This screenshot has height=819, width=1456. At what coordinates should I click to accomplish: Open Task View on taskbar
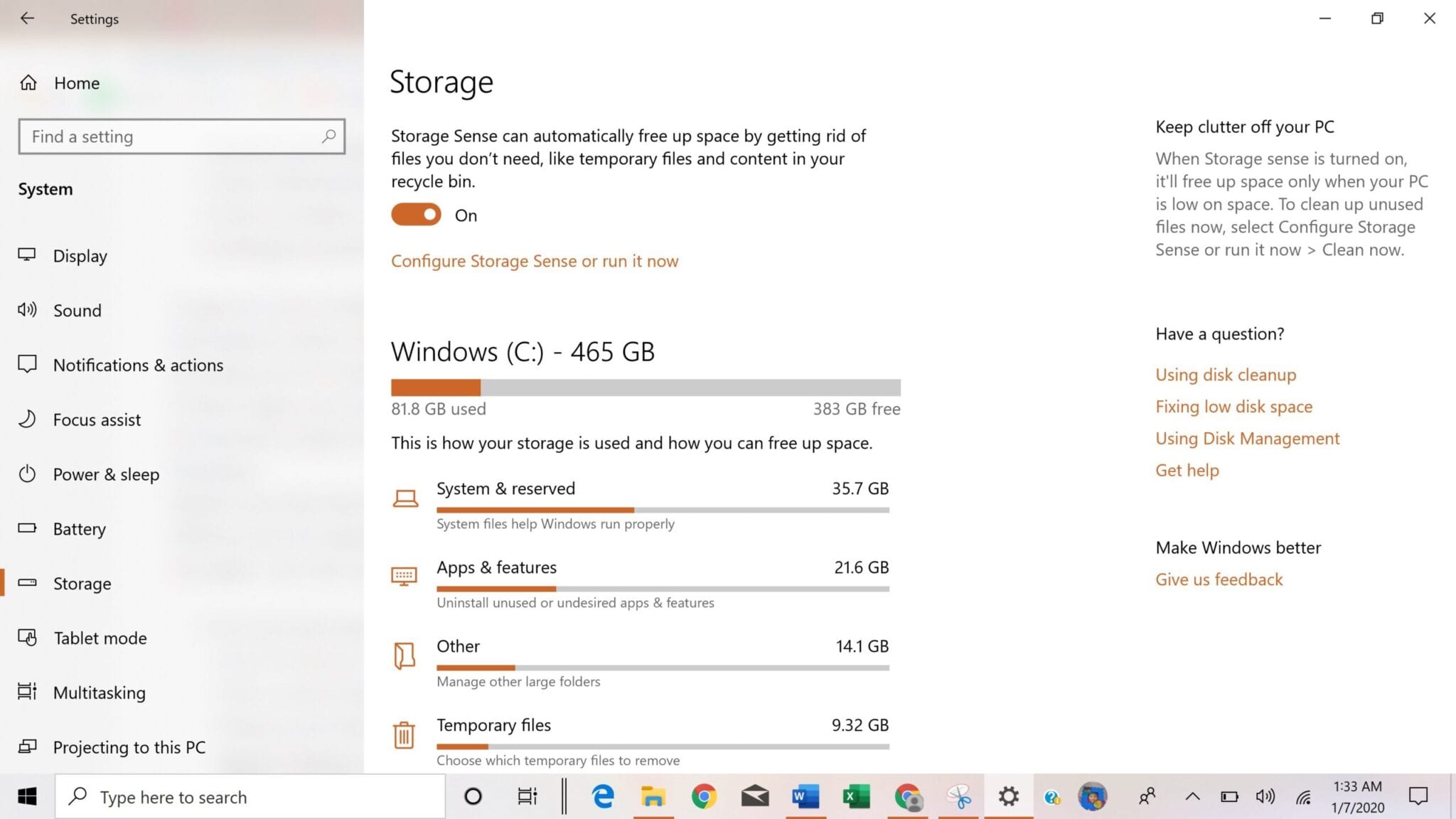pyautogui.click(x=527, y=796)
